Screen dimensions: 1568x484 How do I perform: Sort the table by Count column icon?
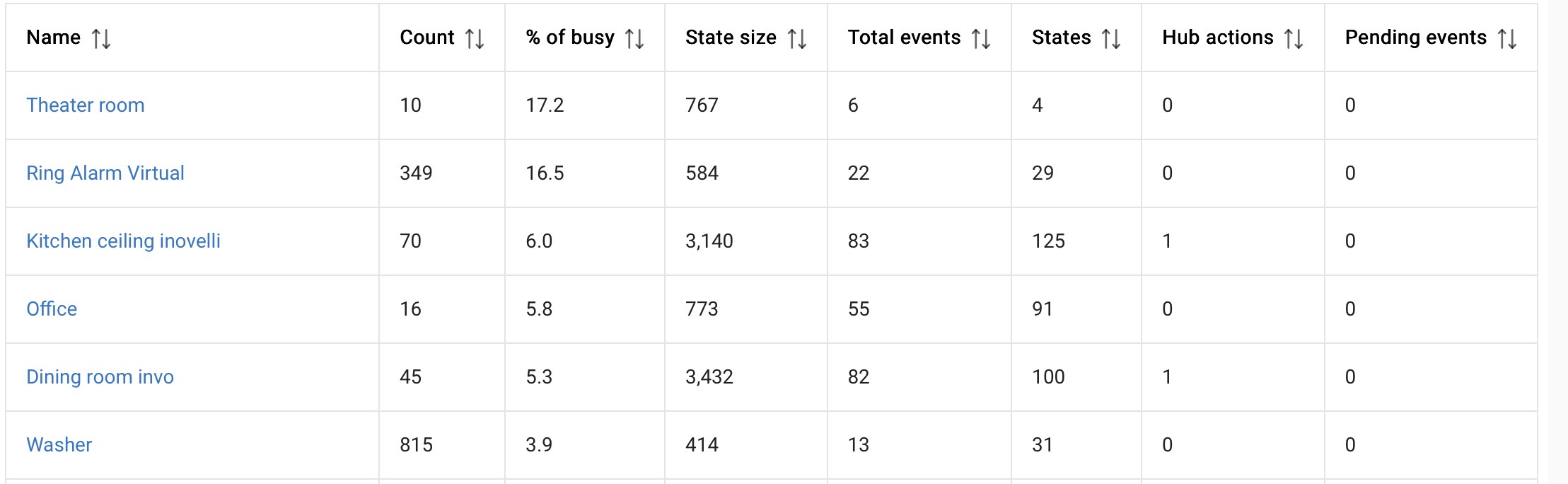point(475,38)
